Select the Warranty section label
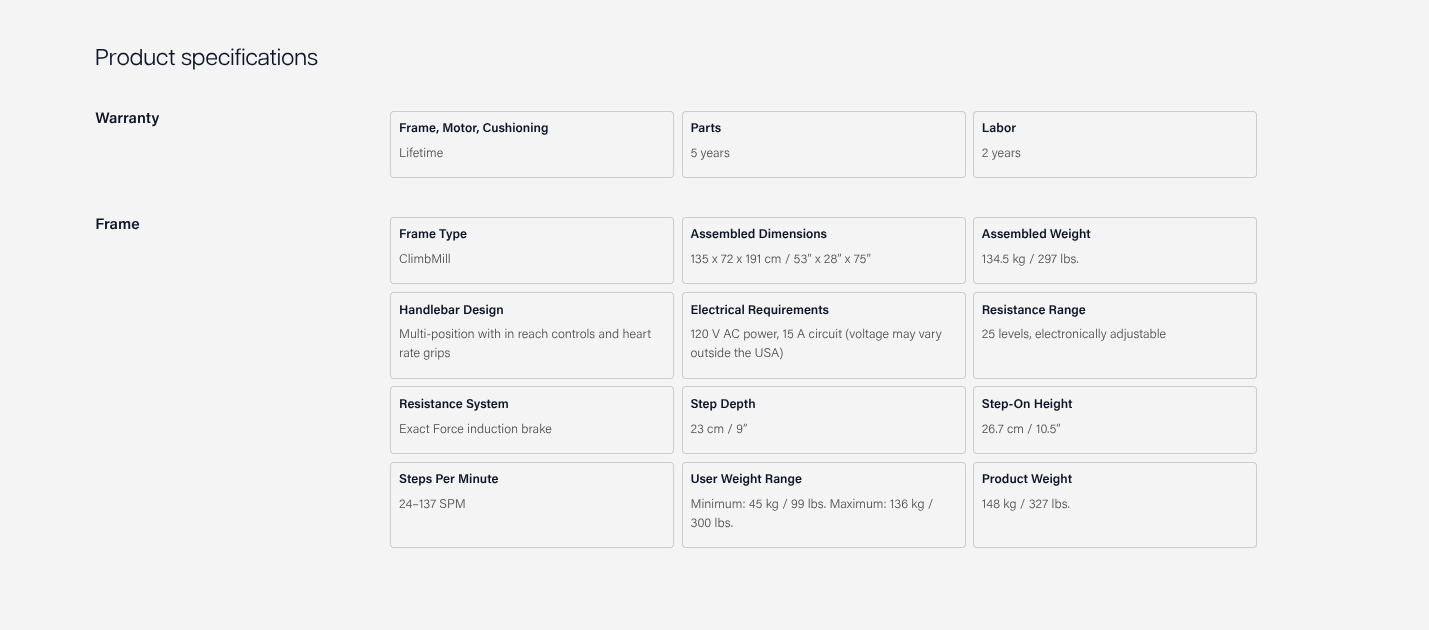Viewport: 1429px width, 630px height. click(x=127, y=118)
